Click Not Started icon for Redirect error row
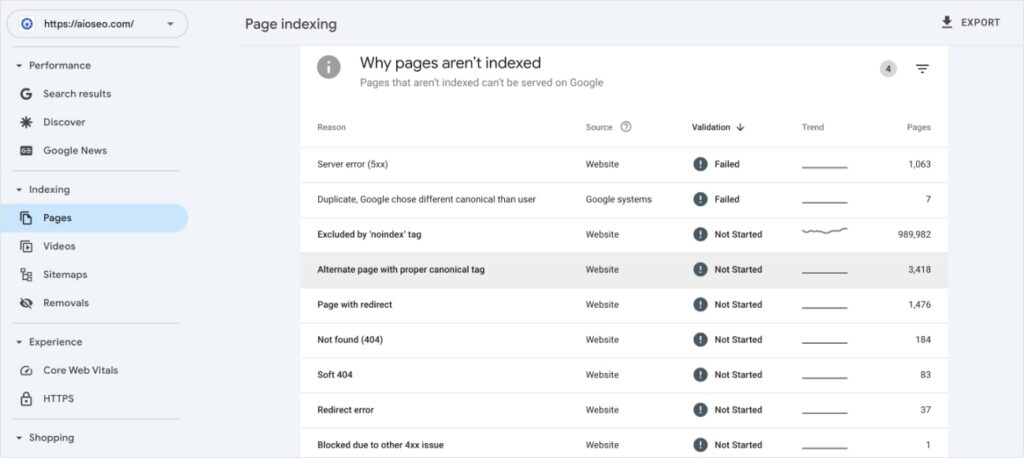This screenshot has height=458, width=1024. point(700,410)
